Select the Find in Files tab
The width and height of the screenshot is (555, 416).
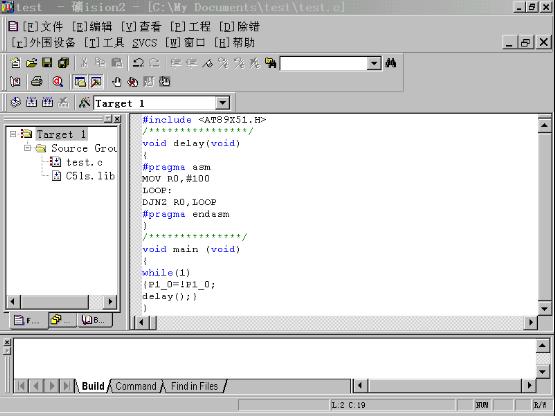tap(194, 386)
